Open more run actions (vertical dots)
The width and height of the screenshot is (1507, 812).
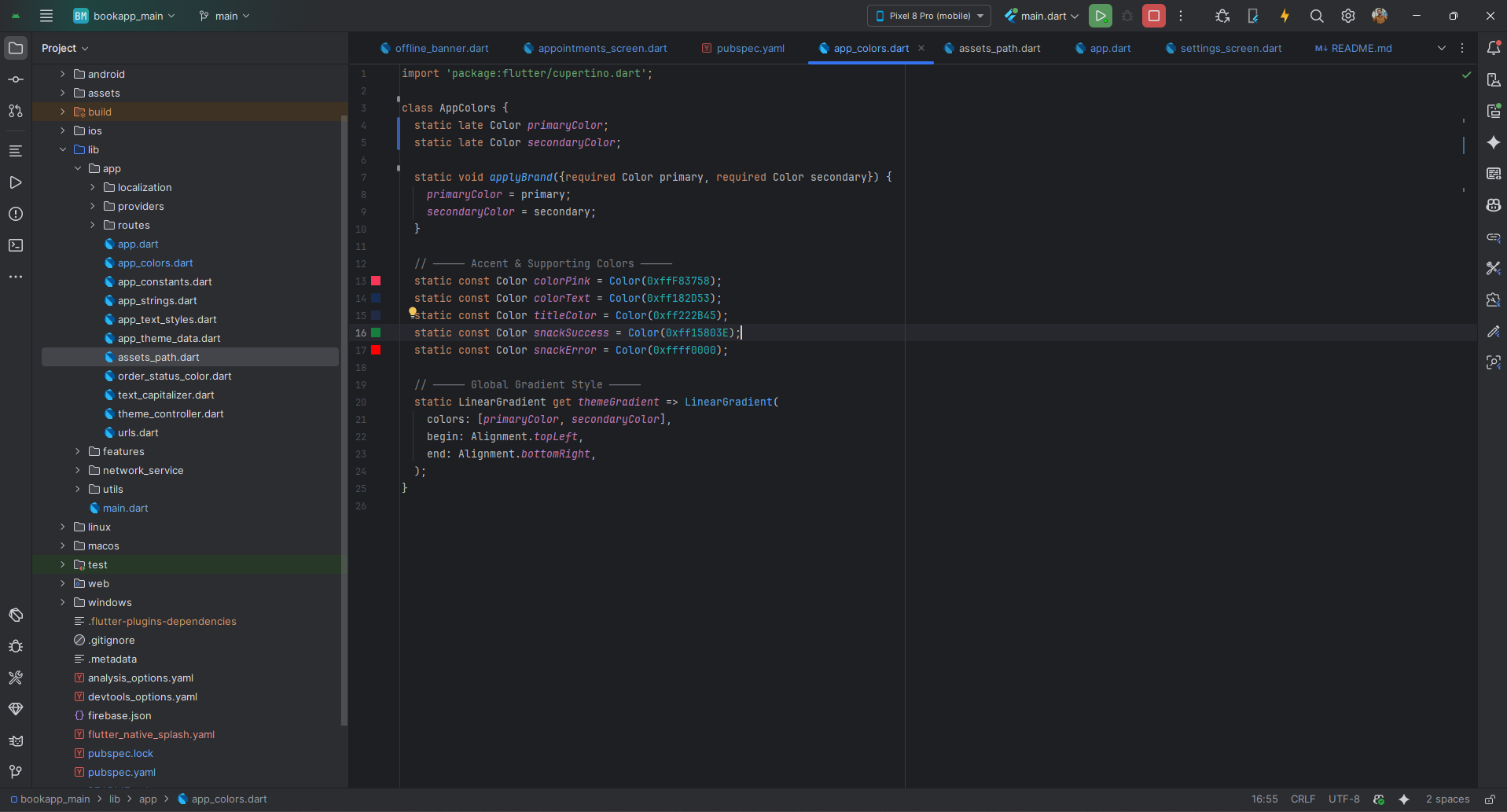pyautogui.click(x=1181, y=16)
